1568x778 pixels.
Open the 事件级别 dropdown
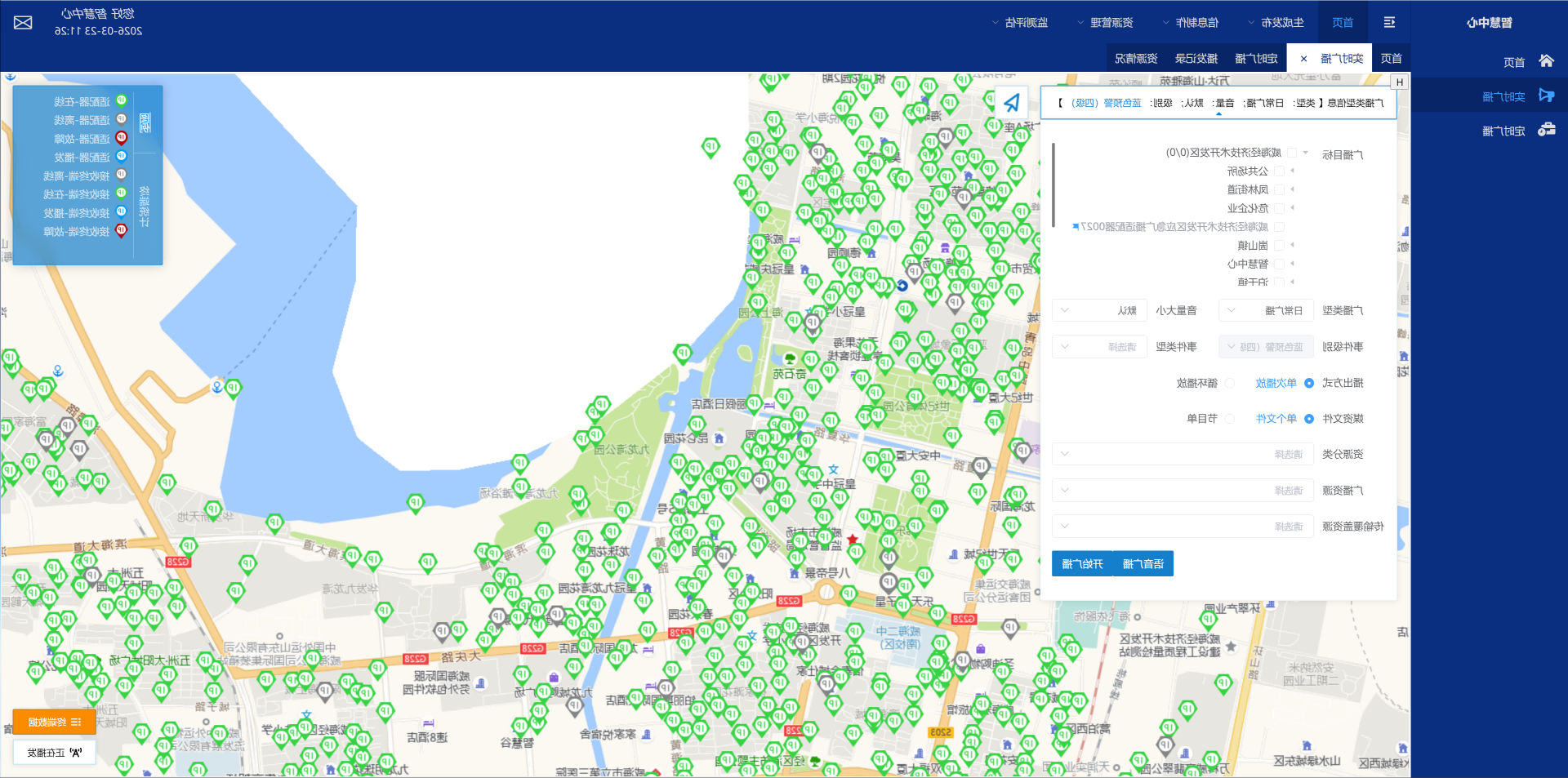[x=1266, y=347]
